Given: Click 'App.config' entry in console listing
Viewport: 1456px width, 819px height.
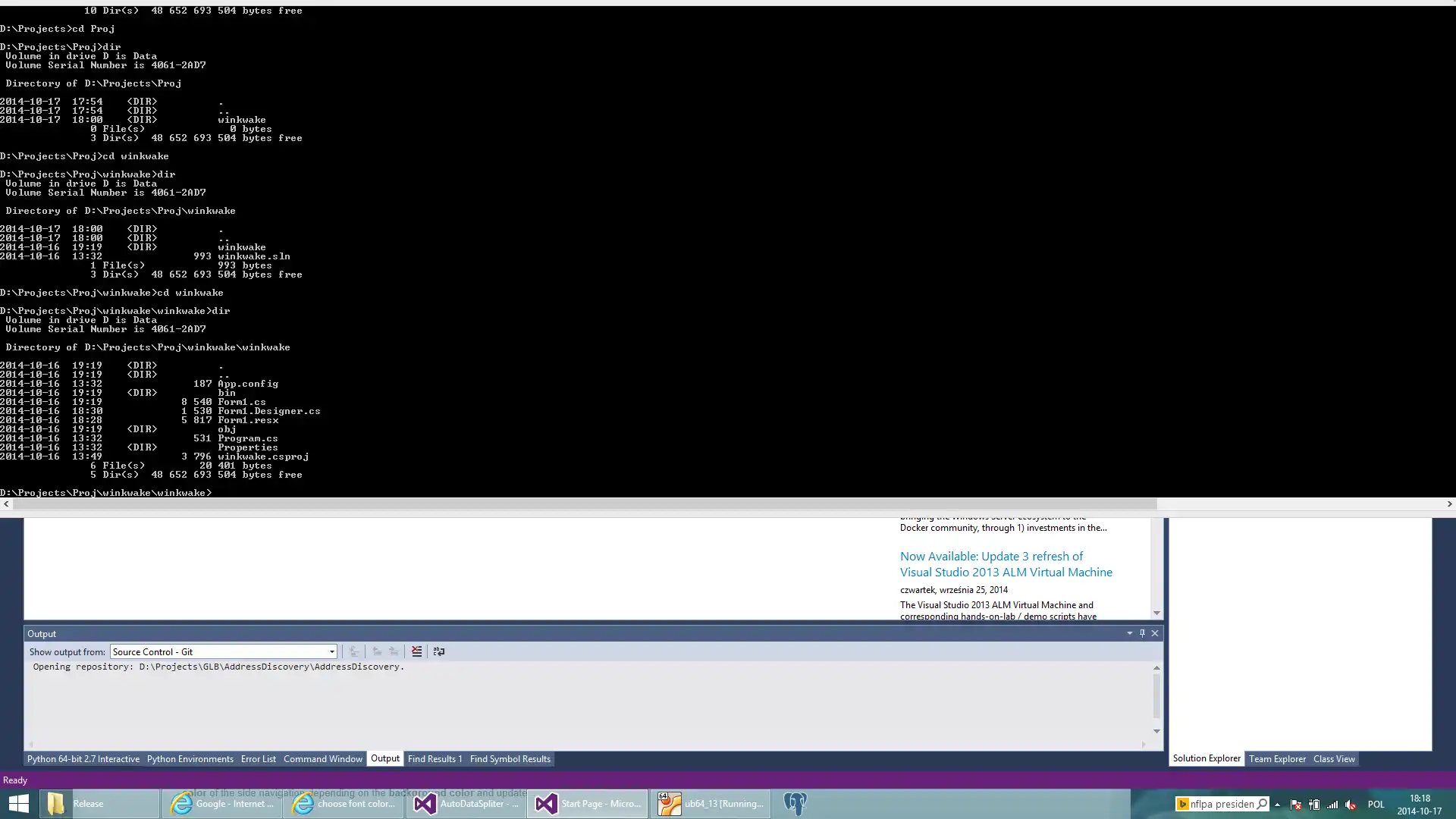Looking at the screenshot, I should (248, 384).
